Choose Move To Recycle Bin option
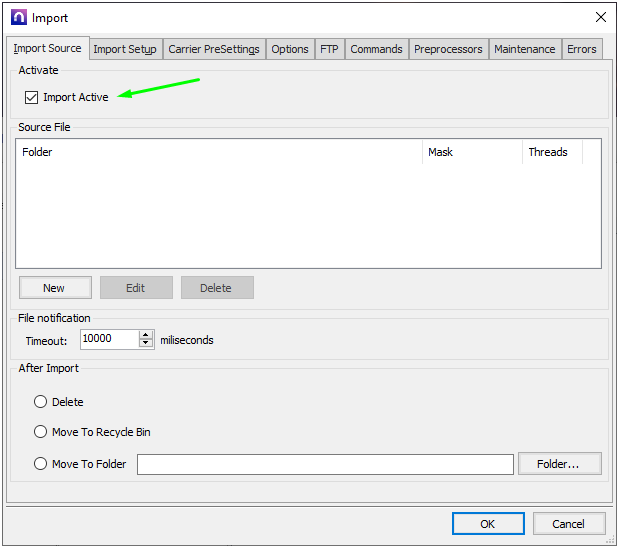This screenshot has width=619, height=548. [x=41, y=432]
